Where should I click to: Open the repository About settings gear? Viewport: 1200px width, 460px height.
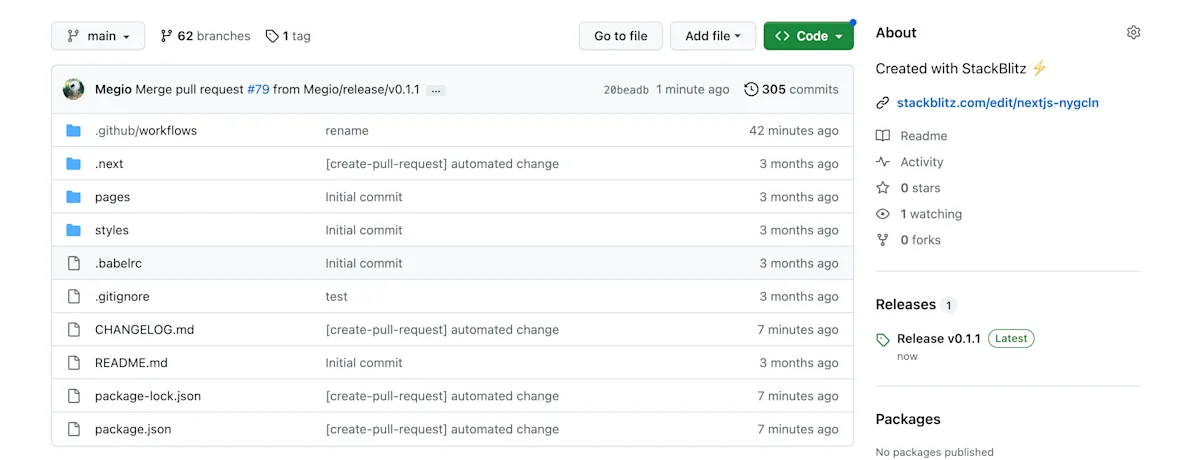pos(1133,33)
